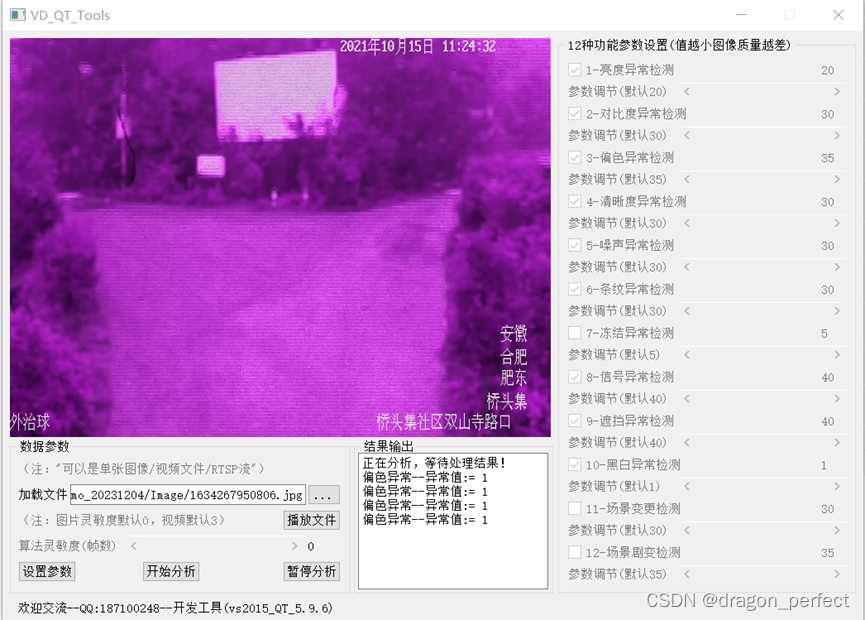The image size is (865, 620).
Task: Click the 结果输出 text area
Action: pyautogui.click(x=453, y=521)
